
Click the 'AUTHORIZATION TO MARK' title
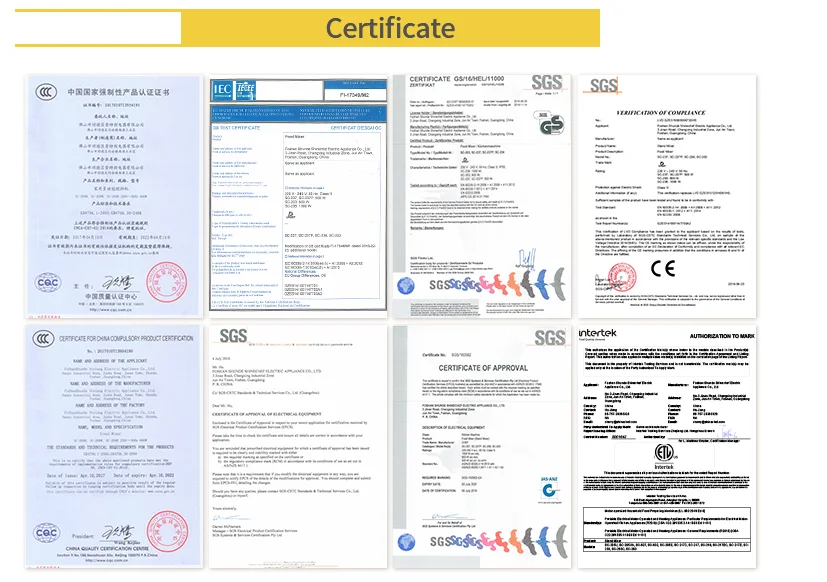click(x=722, y=336)
